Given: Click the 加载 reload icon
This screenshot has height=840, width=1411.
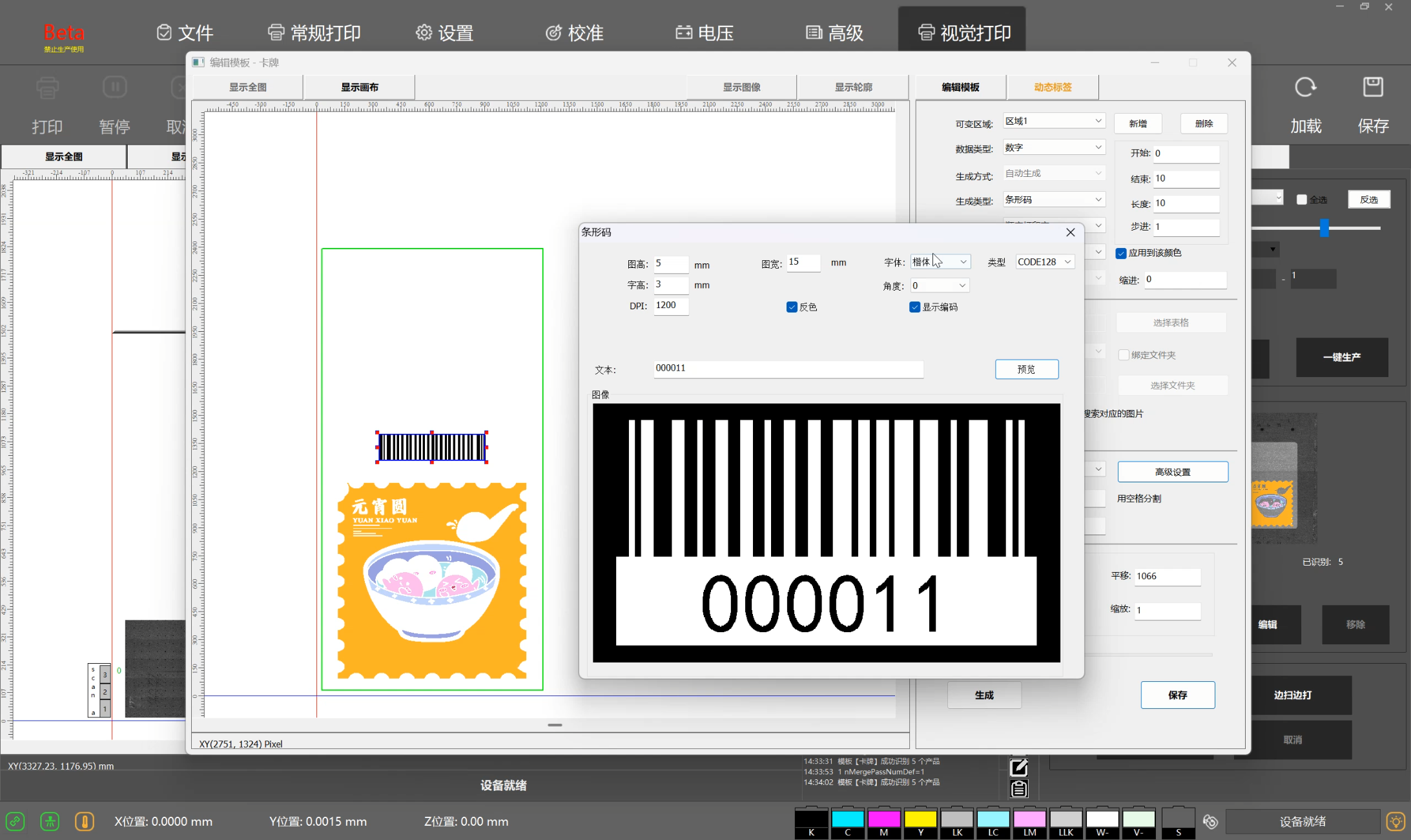Looking at the screenshot, I should (x=1306, y=87).
